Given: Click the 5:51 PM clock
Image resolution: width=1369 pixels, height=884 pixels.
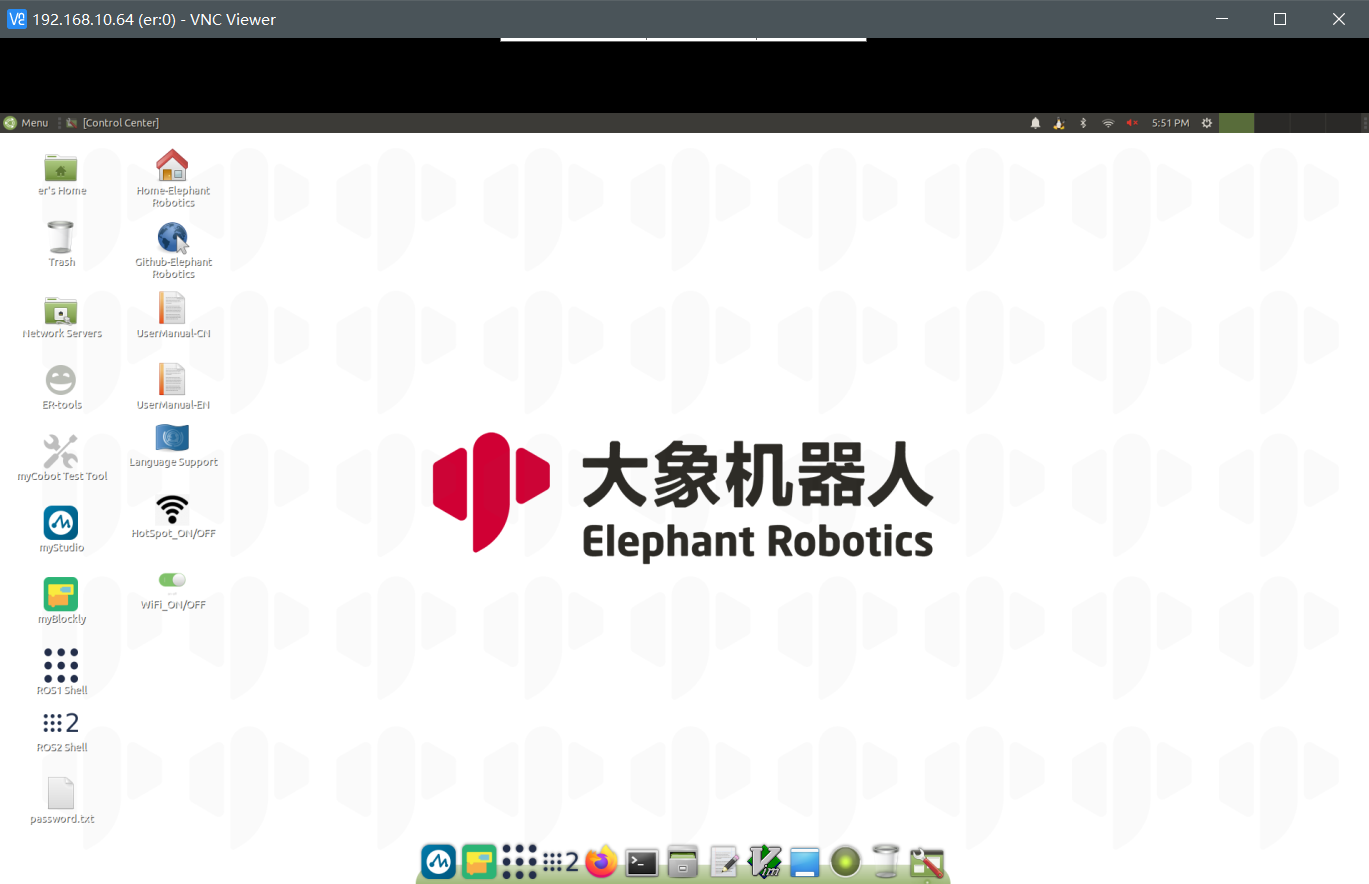Looking at the screenshot, I should coord(1170,123).
